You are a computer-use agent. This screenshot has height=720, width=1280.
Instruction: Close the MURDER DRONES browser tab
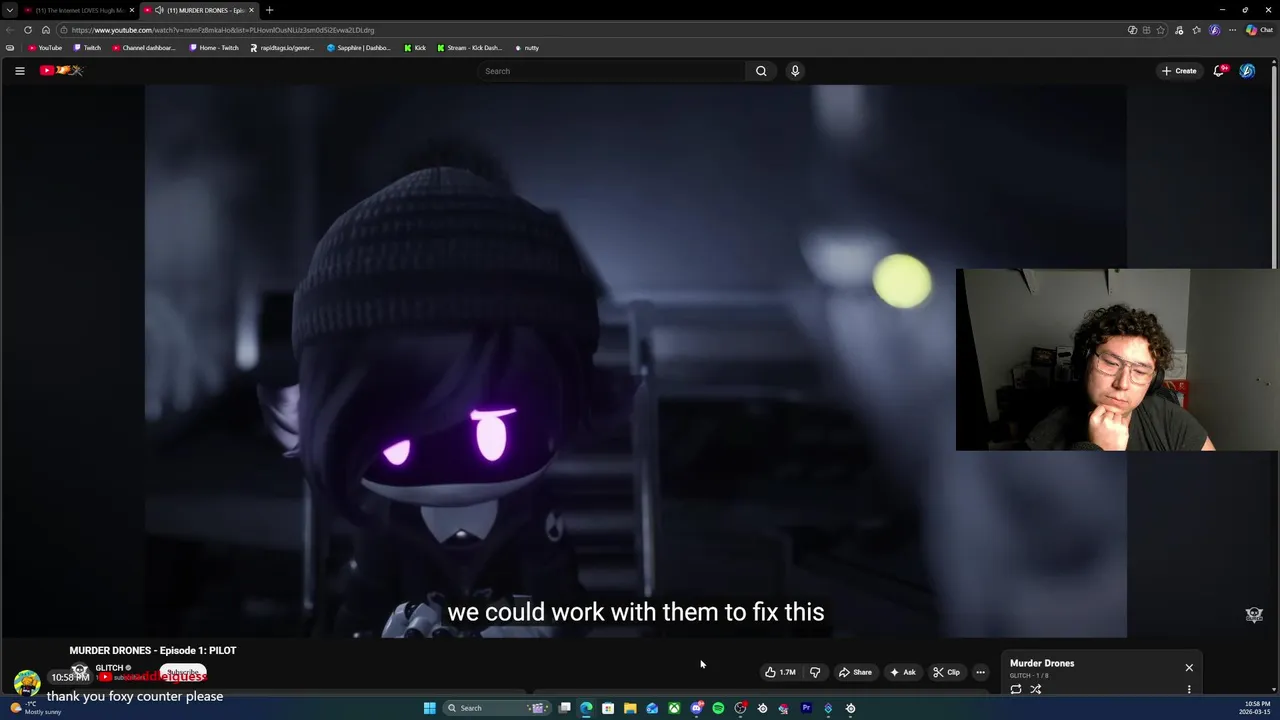[x=252, y=10]
